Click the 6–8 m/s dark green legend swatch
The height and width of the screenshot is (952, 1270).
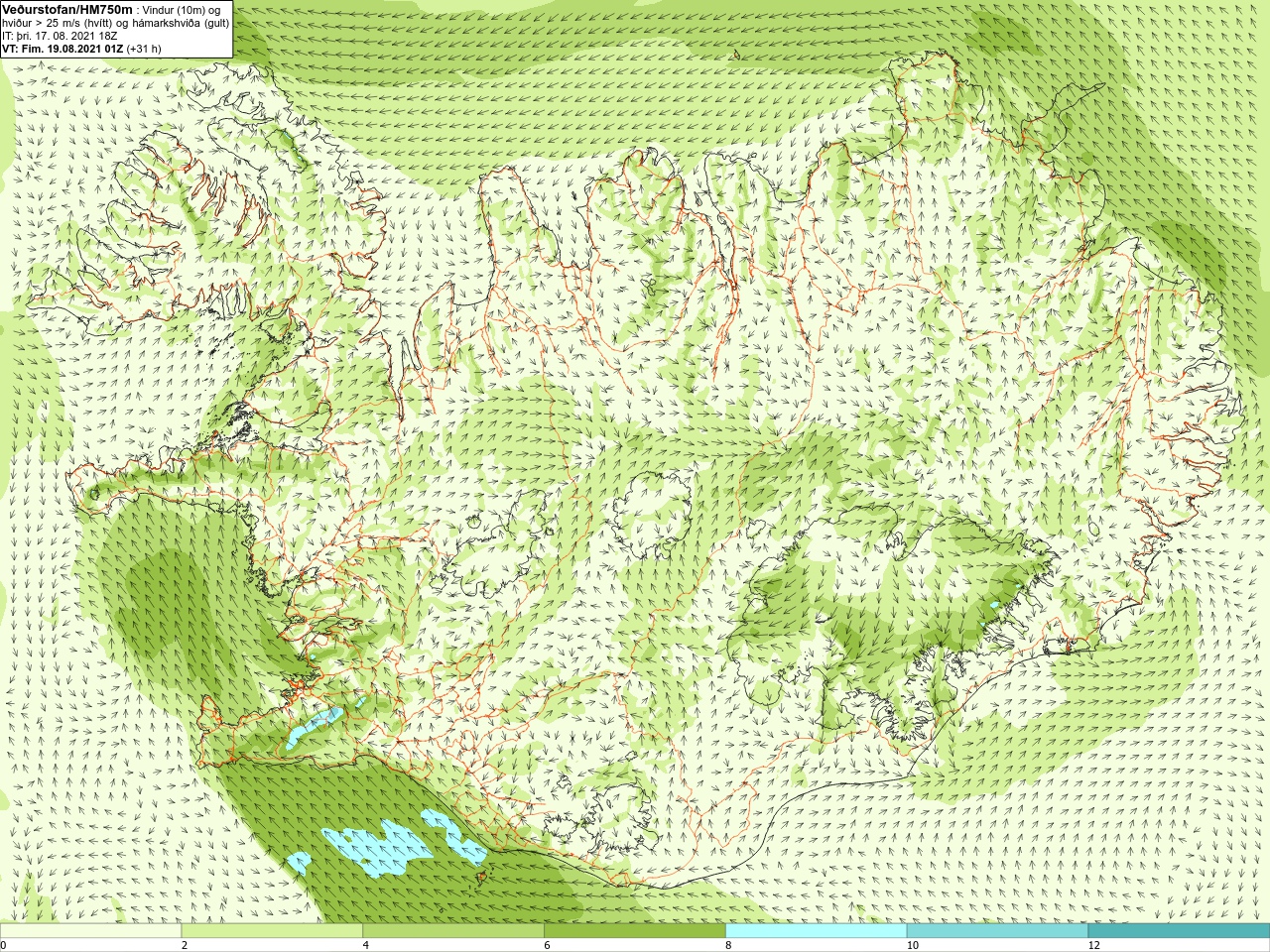[635, 931]
